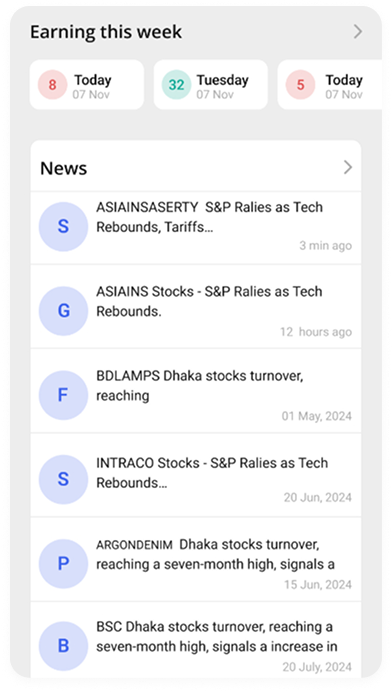Select the red 8 earnings badge

tap(53, 84)
